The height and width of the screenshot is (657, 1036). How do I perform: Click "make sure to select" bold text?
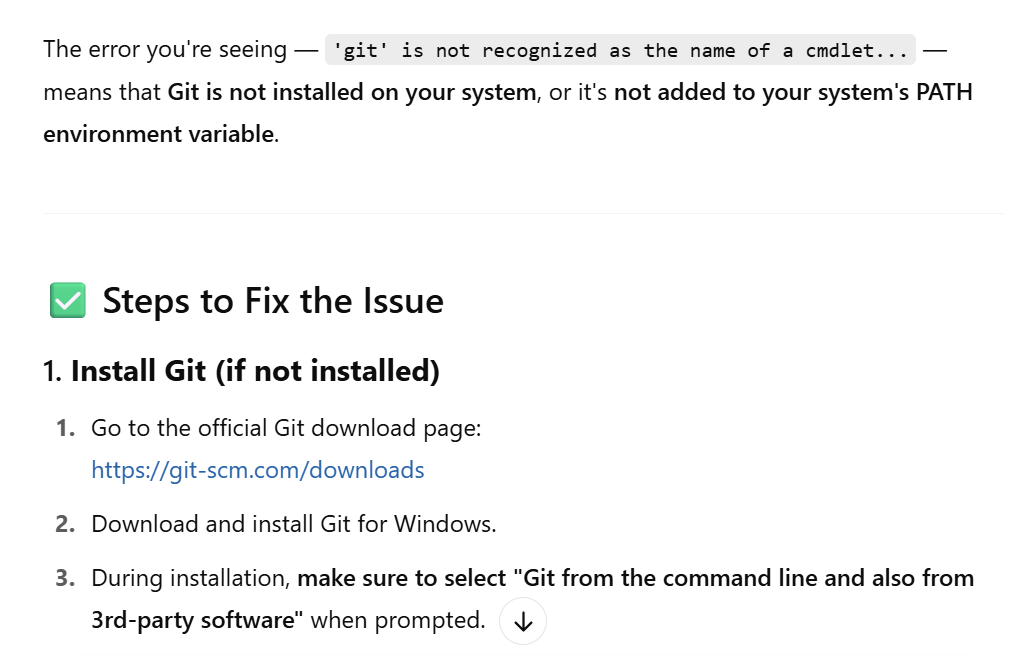(x=402, y=577)
